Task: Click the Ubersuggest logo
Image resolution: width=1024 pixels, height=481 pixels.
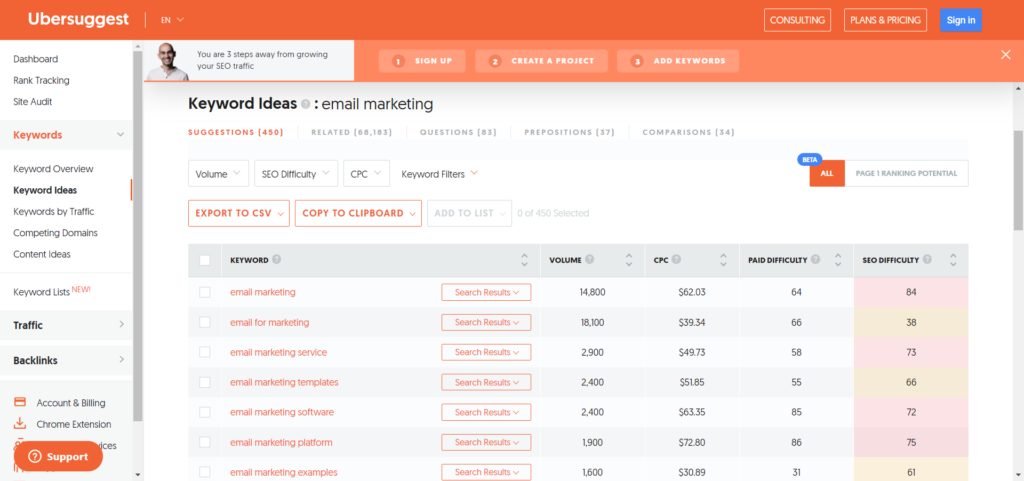Action: (78, 20)
